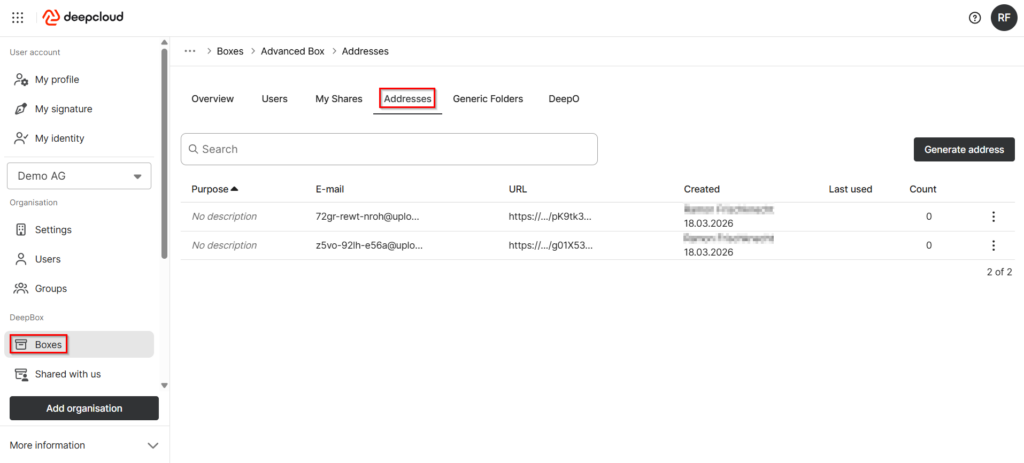1024x463 pixels.
Task: Open the three-dot menu for the z5vo-92lh-e56a address
Action: pos(993,246)
